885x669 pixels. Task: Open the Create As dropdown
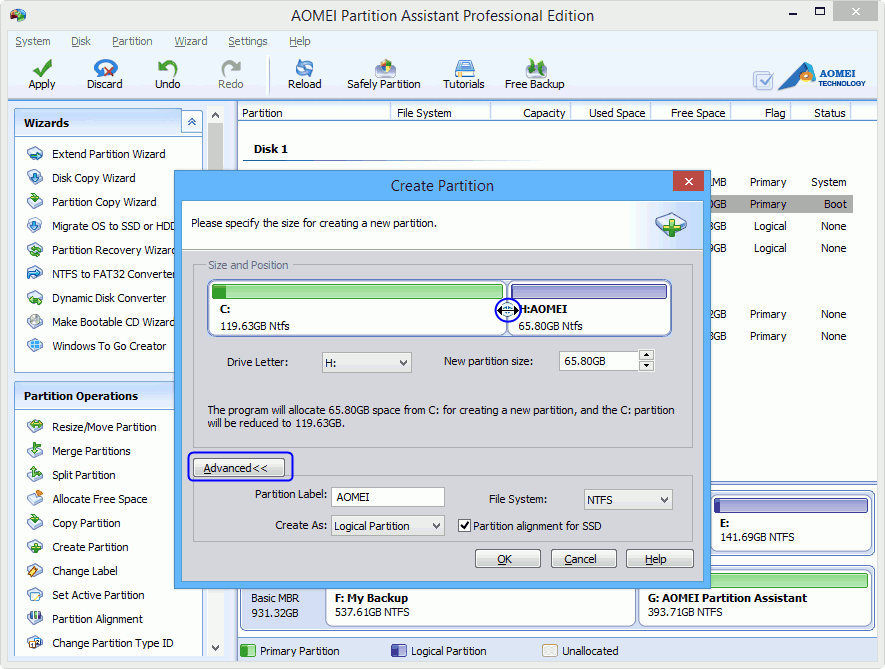tap(387, 526)
